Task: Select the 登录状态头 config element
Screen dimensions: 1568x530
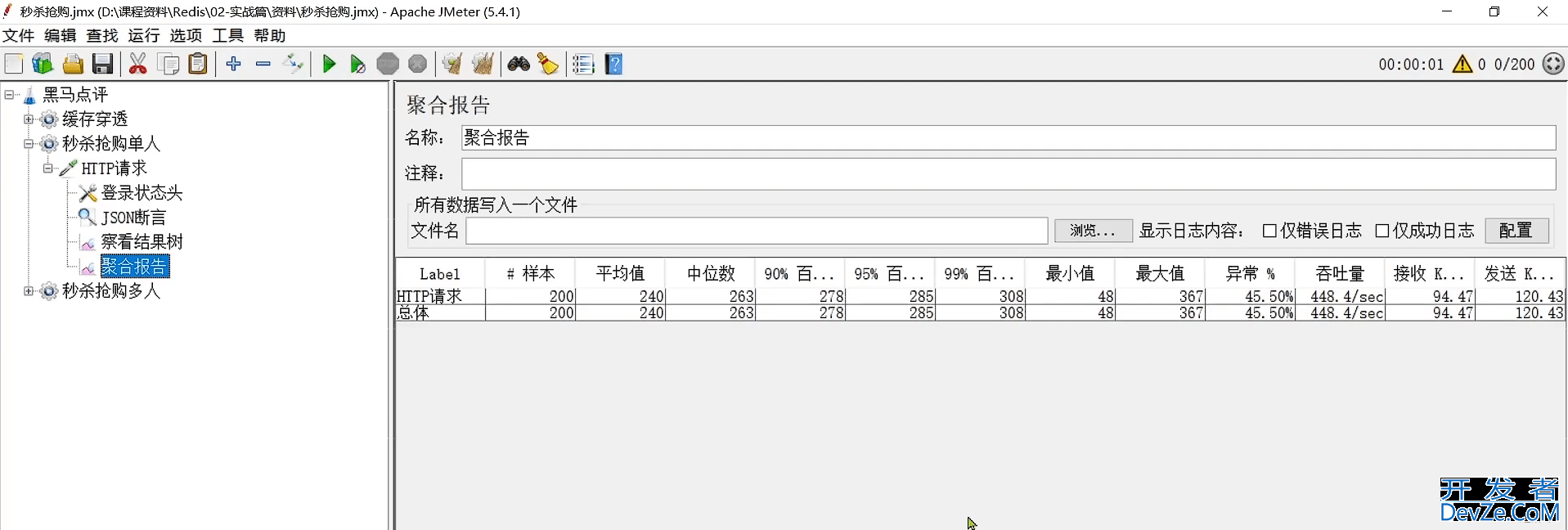Action: pos(142,193)
